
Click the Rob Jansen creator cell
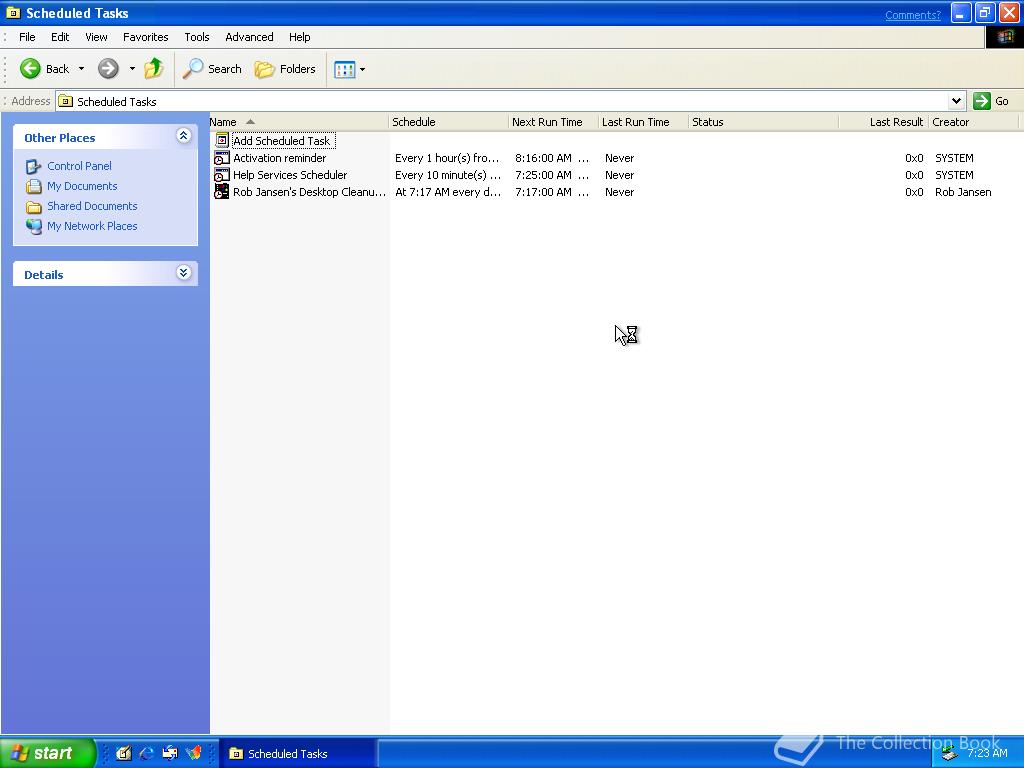[x=963, y=192]
